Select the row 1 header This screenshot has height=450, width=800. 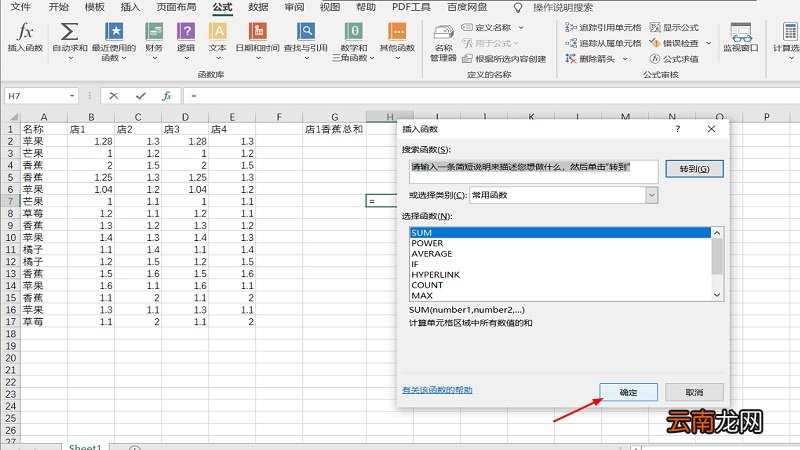(10, 129)
